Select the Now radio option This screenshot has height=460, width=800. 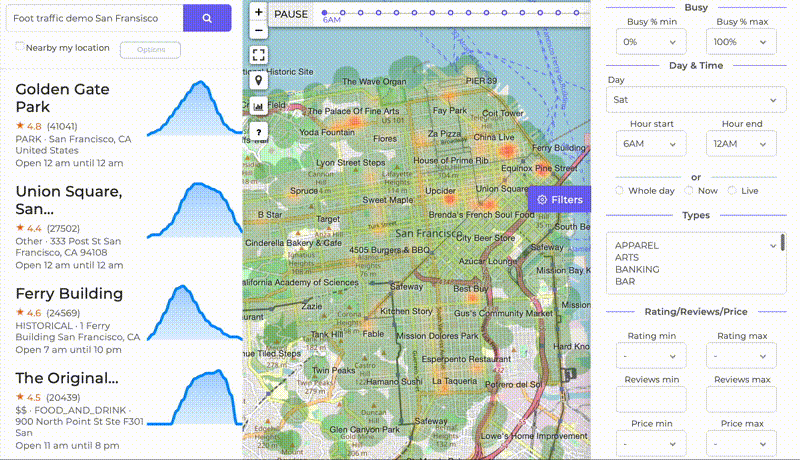tap(689, 190)
